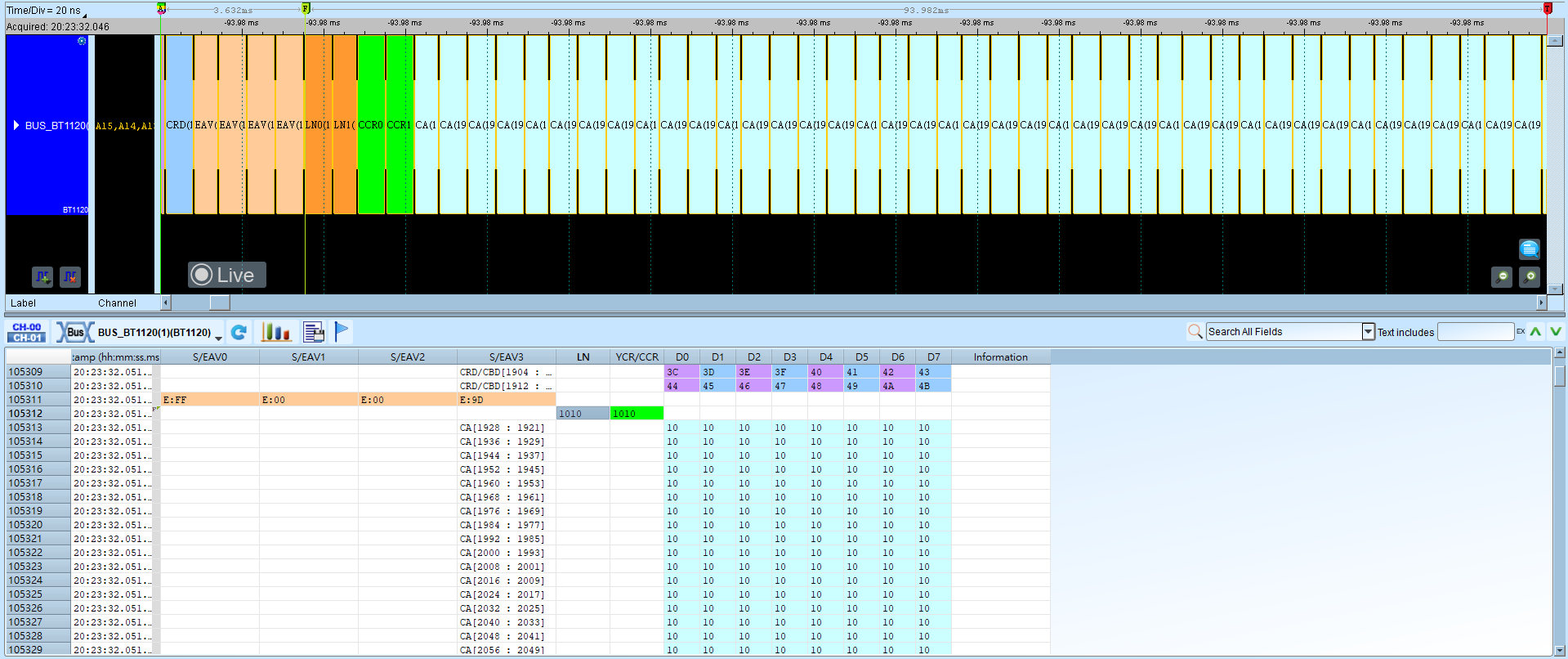Image resolution: width=1568 pixels, height=659 pixels.
Task: Click the S/EAV0 column header
Action: 210,357
